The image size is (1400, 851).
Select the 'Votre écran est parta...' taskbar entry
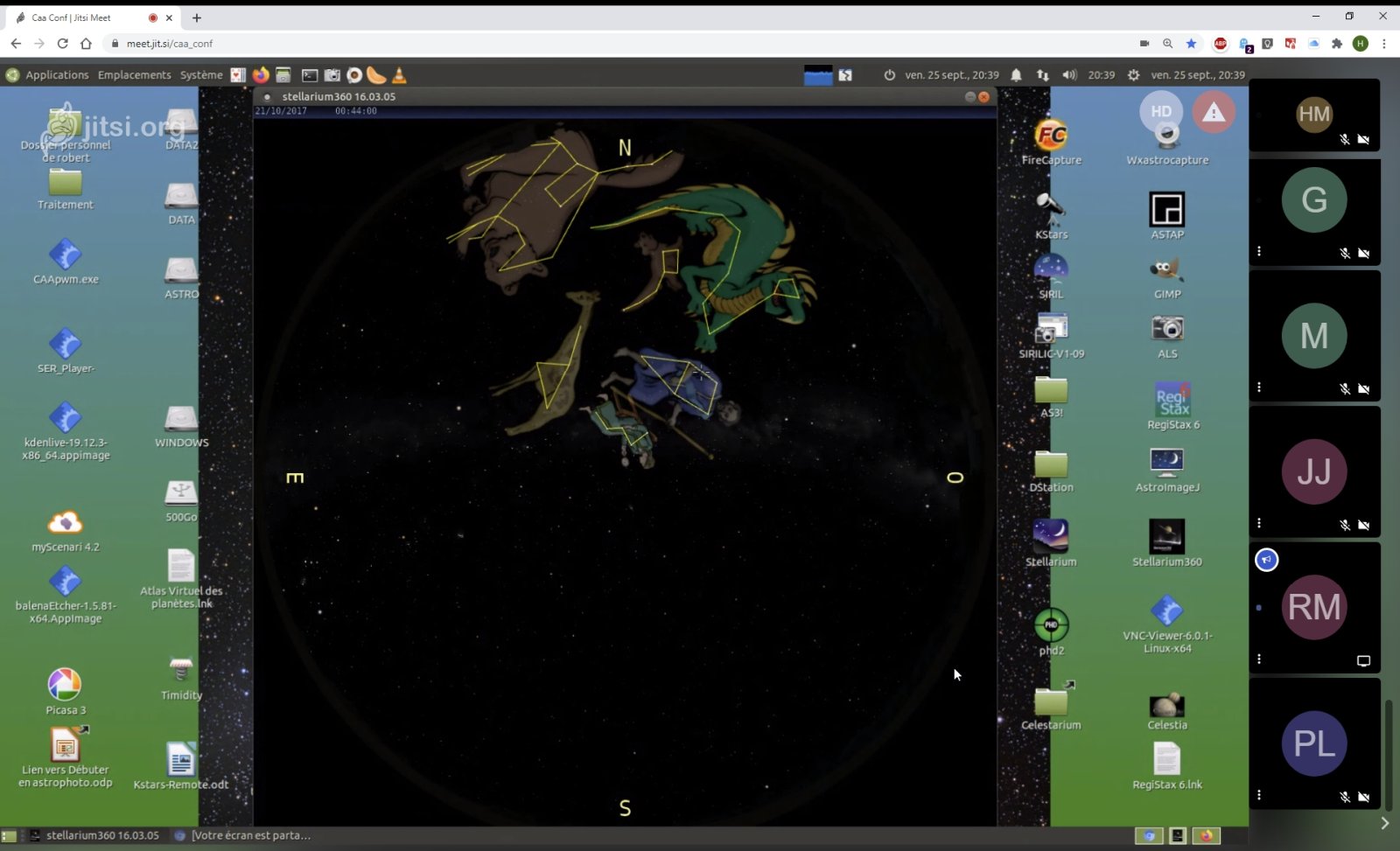tap(242, 835)
